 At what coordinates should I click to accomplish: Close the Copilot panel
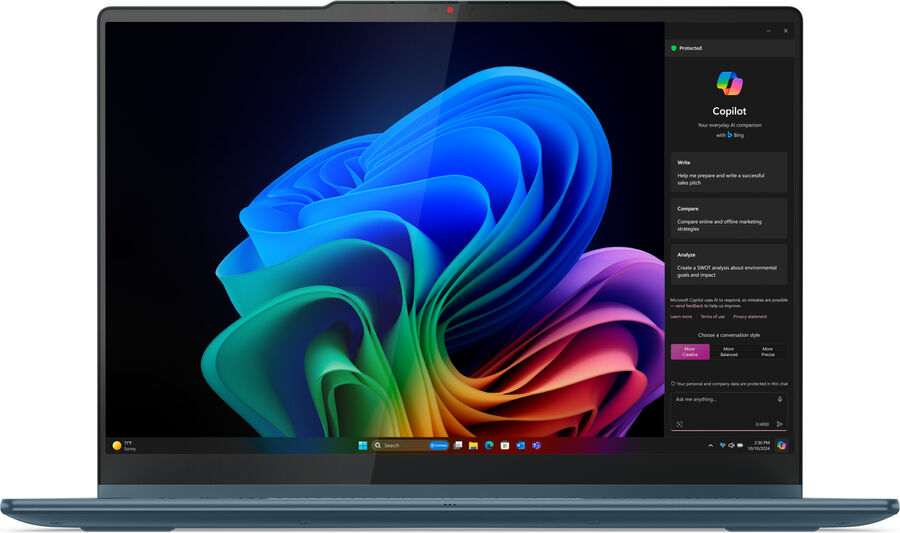point(786,31)
